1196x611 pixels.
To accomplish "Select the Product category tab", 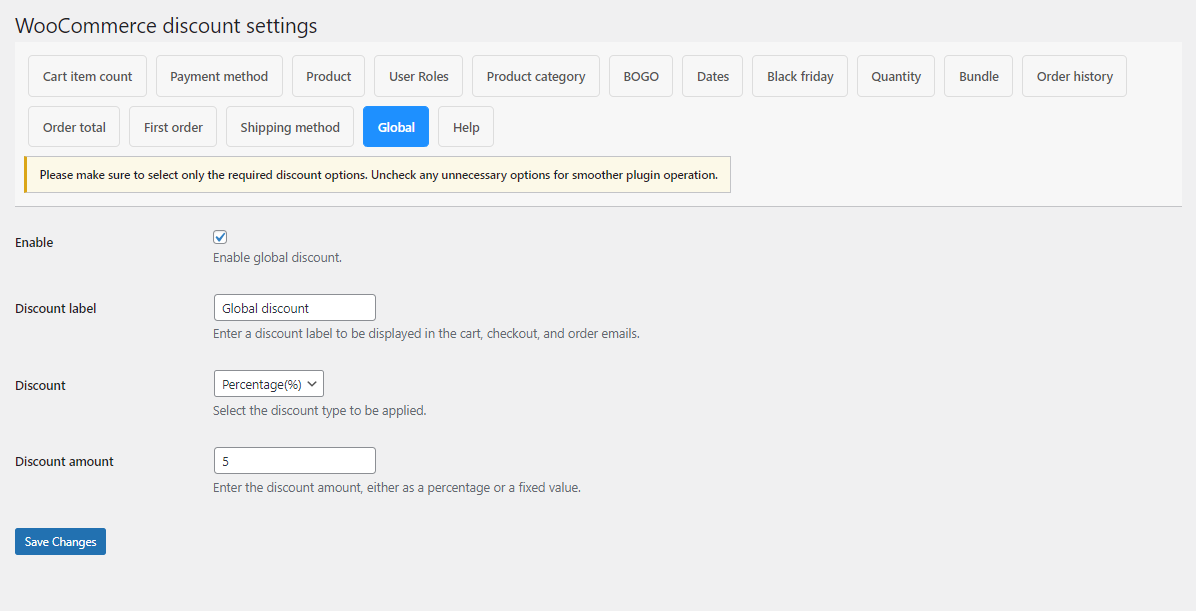I will [x=535, y=75].
